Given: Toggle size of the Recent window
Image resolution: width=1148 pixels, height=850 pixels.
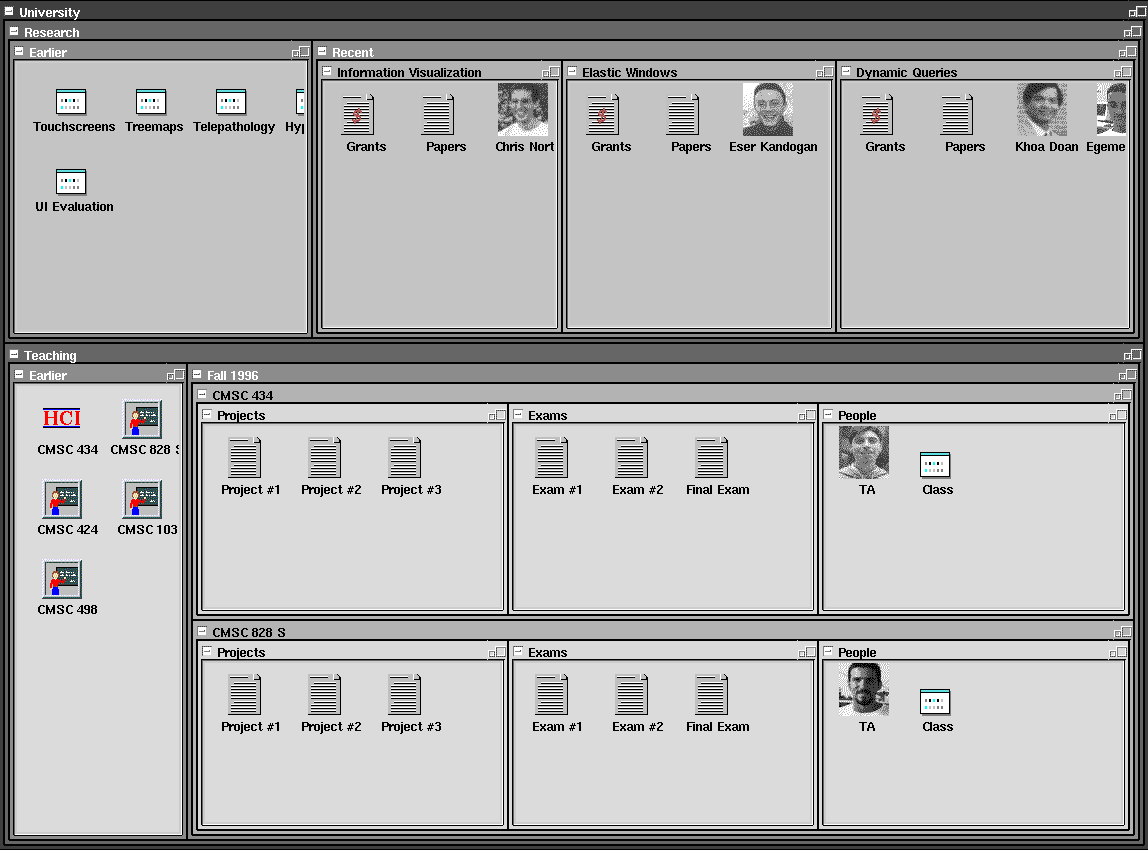Looking at the screenshot, I should (1128, 52).
